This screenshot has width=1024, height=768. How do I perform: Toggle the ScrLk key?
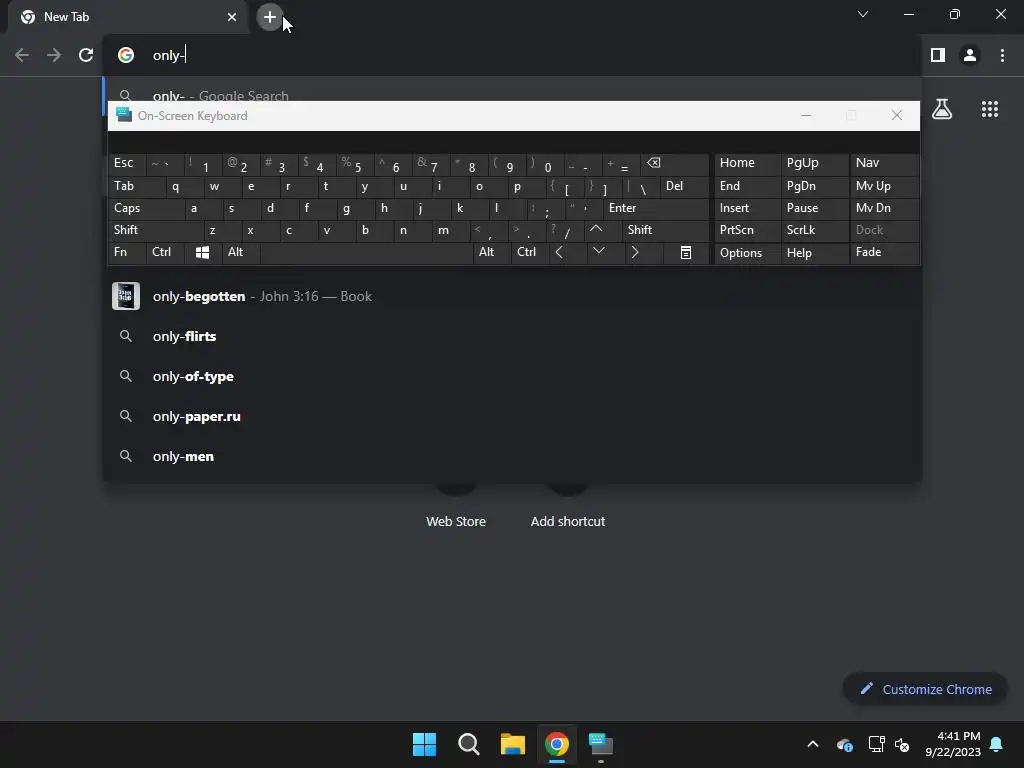coord(814,230)
